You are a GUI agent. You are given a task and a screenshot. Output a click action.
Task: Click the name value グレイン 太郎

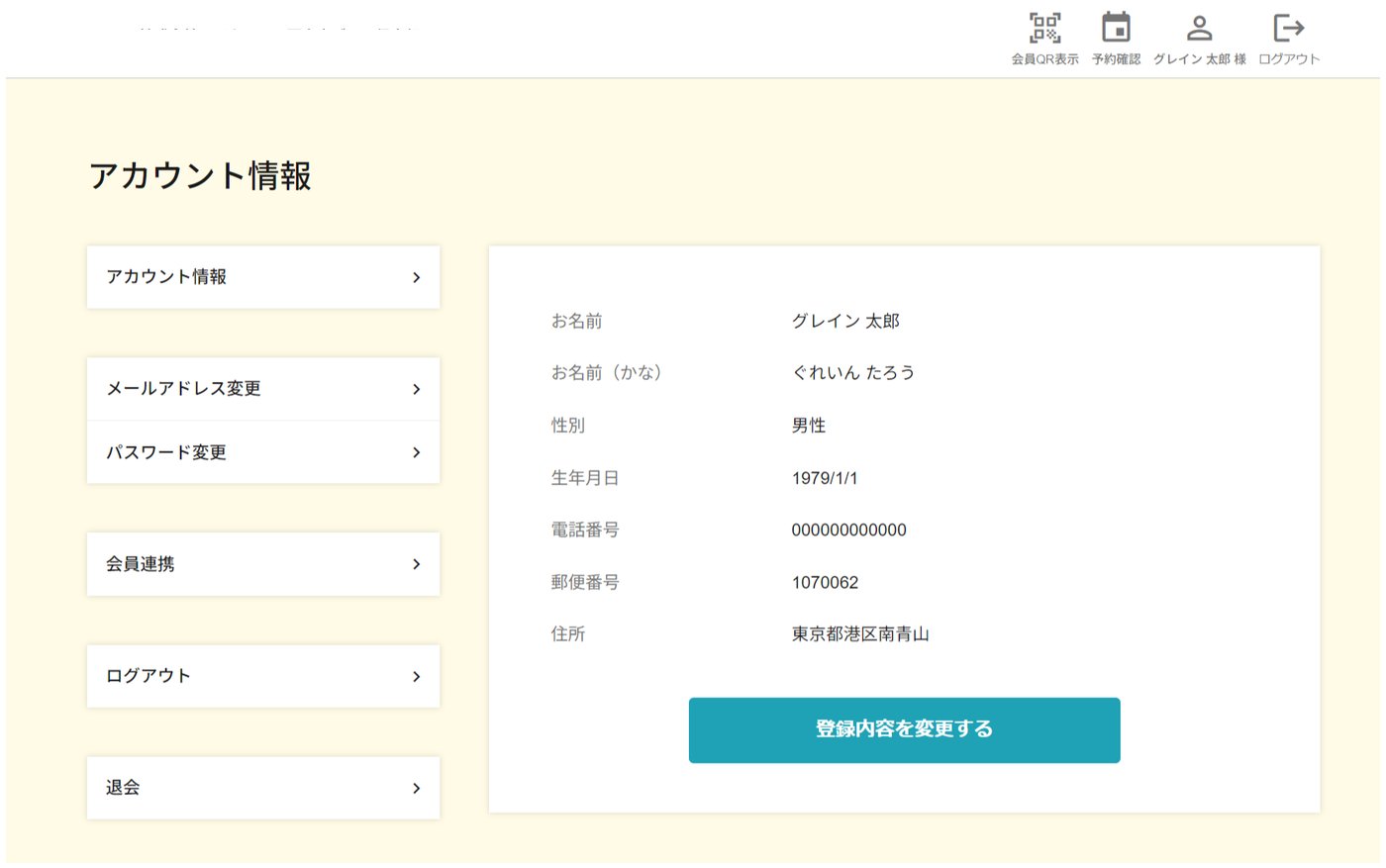click(x=845, y=321)
